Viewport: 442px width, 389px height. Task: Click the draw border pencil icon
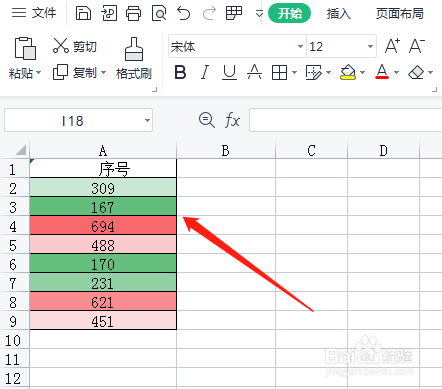pyautogui.click(x=314, y=72)
